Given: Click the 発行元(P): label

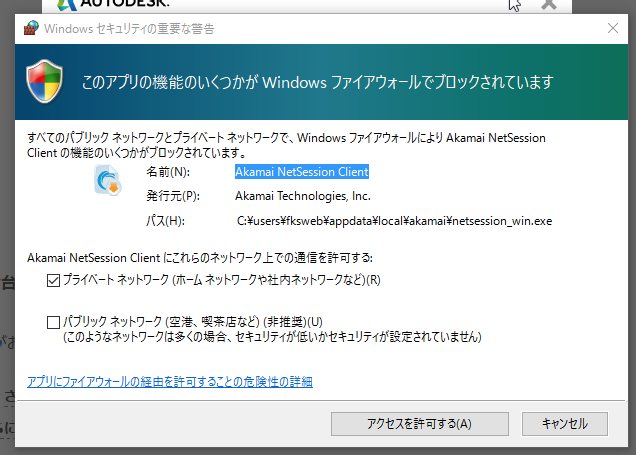Looking at the screenshot, I should click(x=173, y=196).
